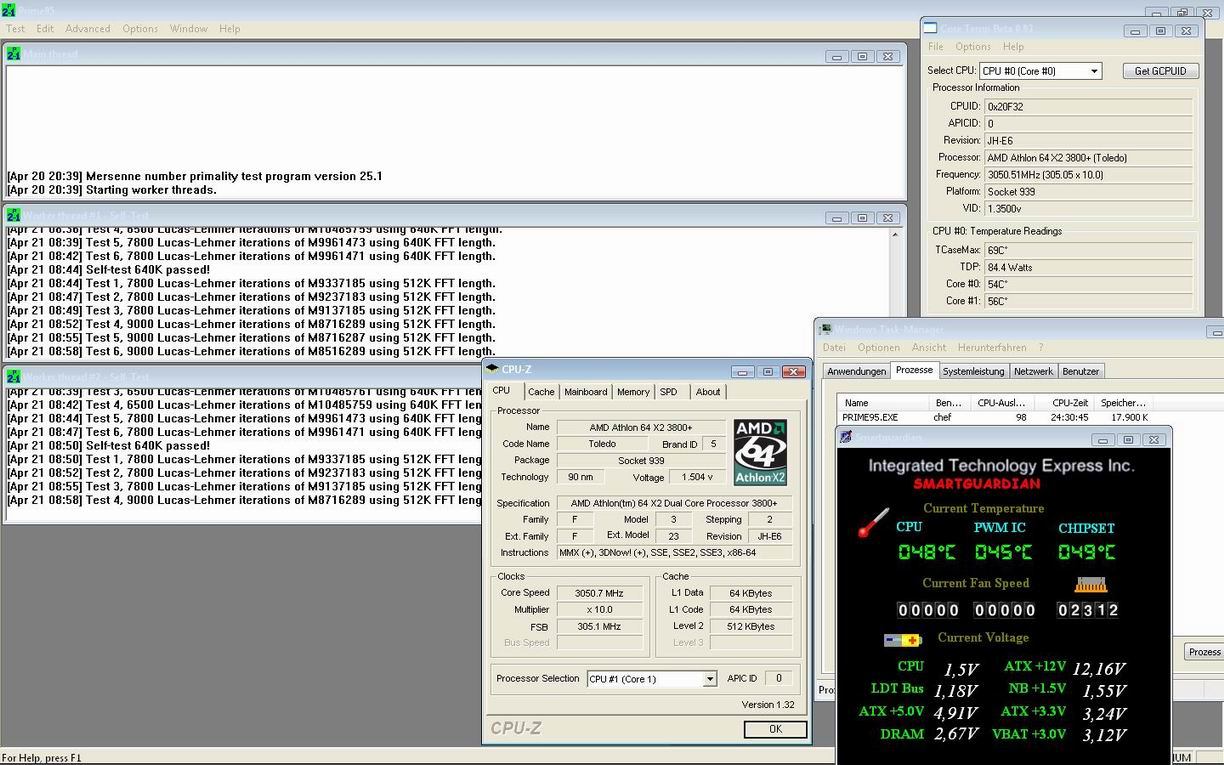Expand the Processor Selection dropdown in CPU-Z
Image resolution: width=1224 pixels, height=765 pixels.
(x=709, y=679)
